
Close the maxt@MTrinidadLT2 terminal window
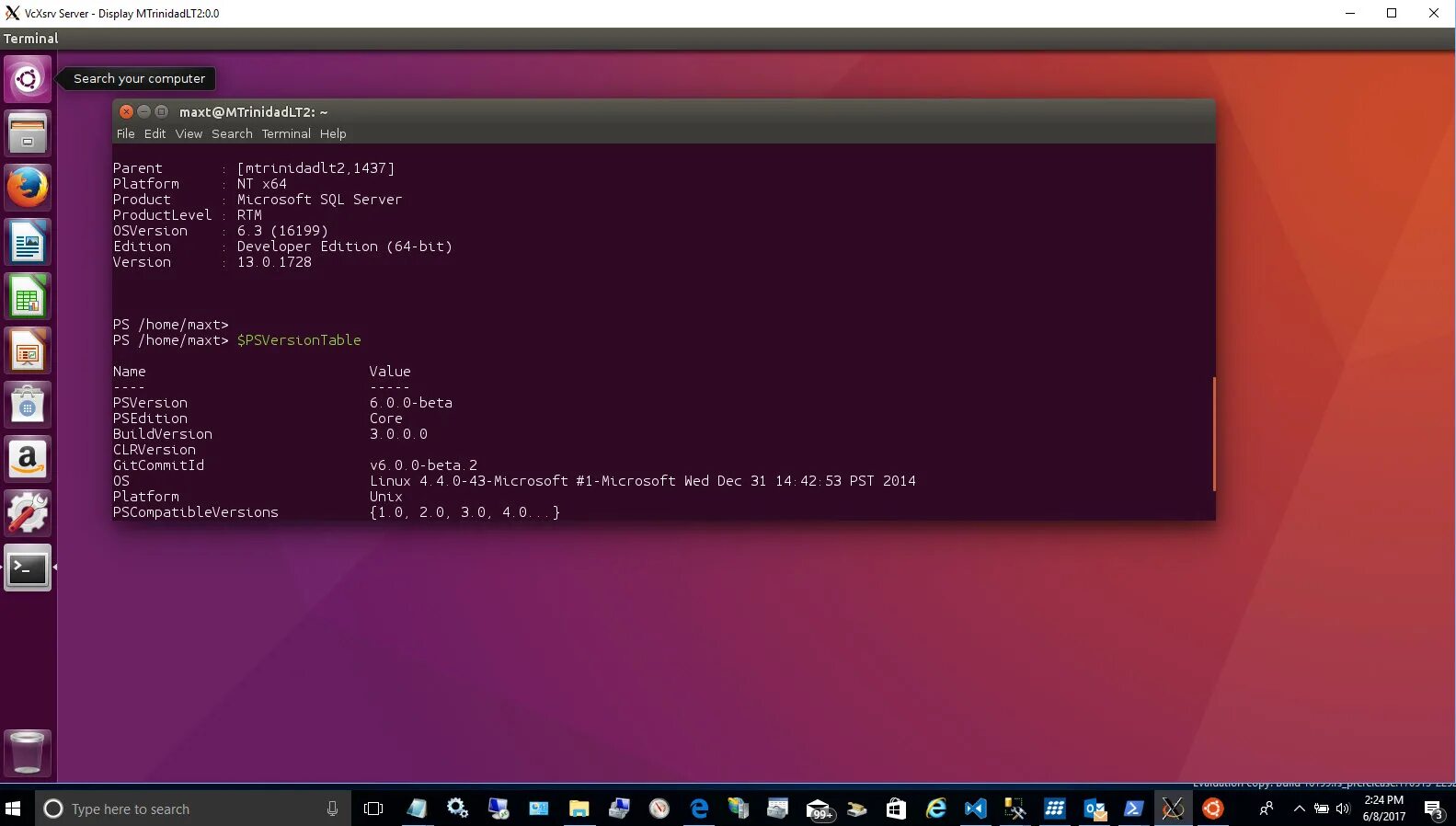[127, 111]
